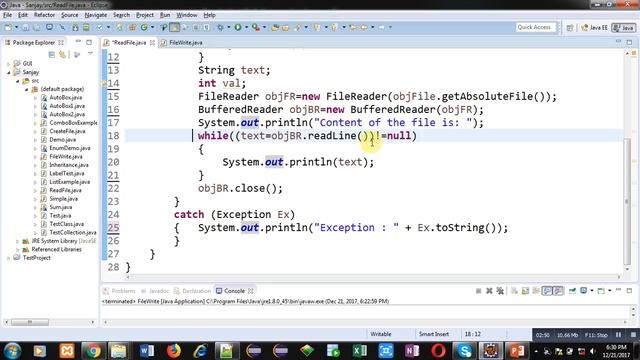Collapse the (default package) node
Screen dimensions: 640x360
point(27,89)
